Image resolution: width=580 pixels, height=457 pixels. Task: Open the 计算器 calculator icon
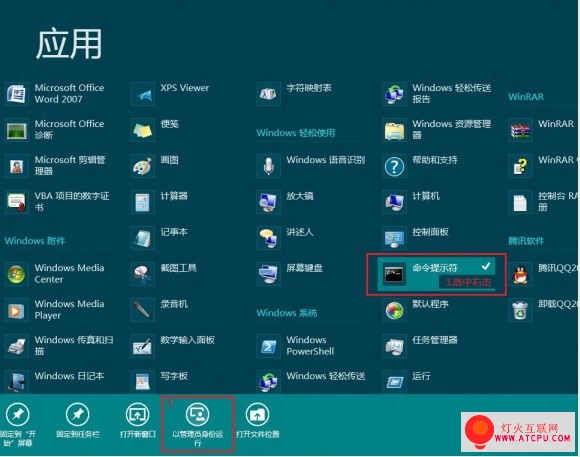142,202
